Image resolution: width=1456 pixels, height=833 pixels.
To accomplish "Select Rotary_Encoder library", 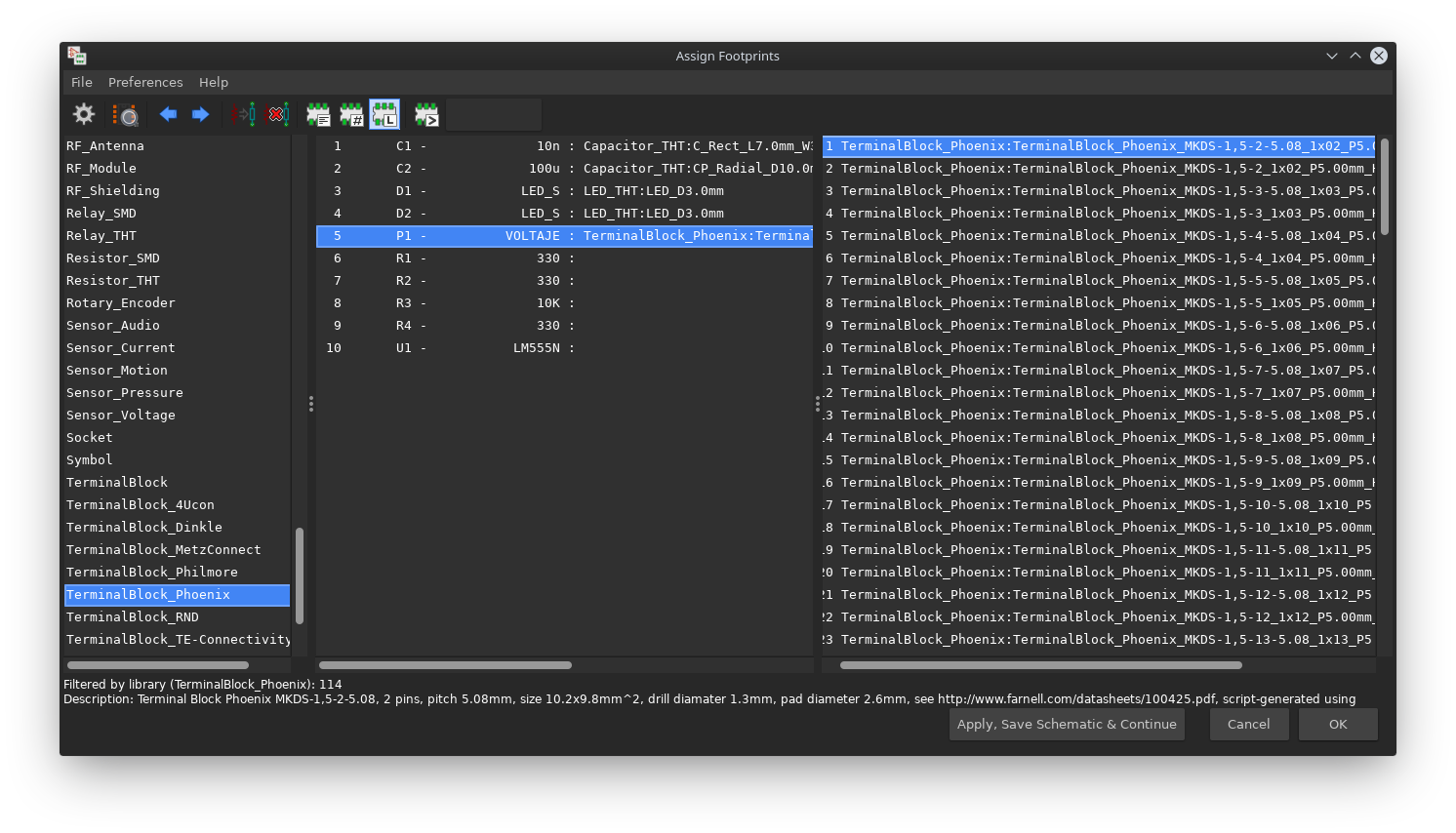I will 178,303.
